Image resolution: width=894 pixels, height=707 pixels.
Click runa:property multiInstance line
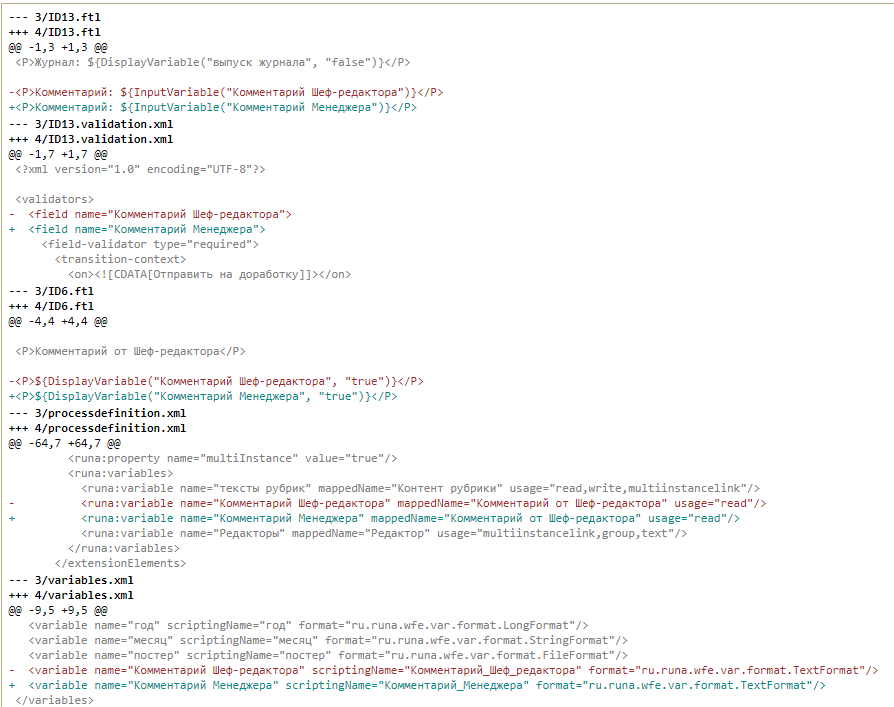pyautogui.click(x=233, y=458)
